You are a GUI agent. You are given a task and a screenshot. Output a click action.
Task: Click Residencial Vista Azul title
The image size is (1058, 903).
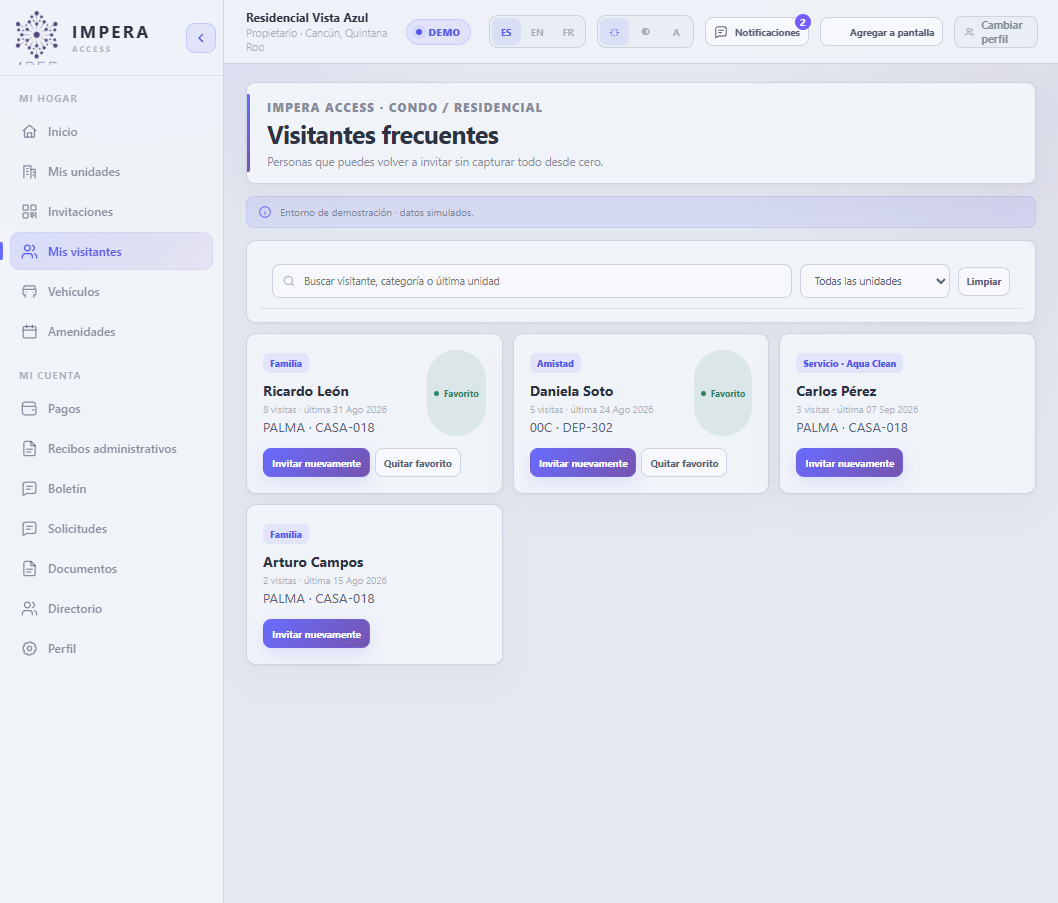click(x=307, y=18)
